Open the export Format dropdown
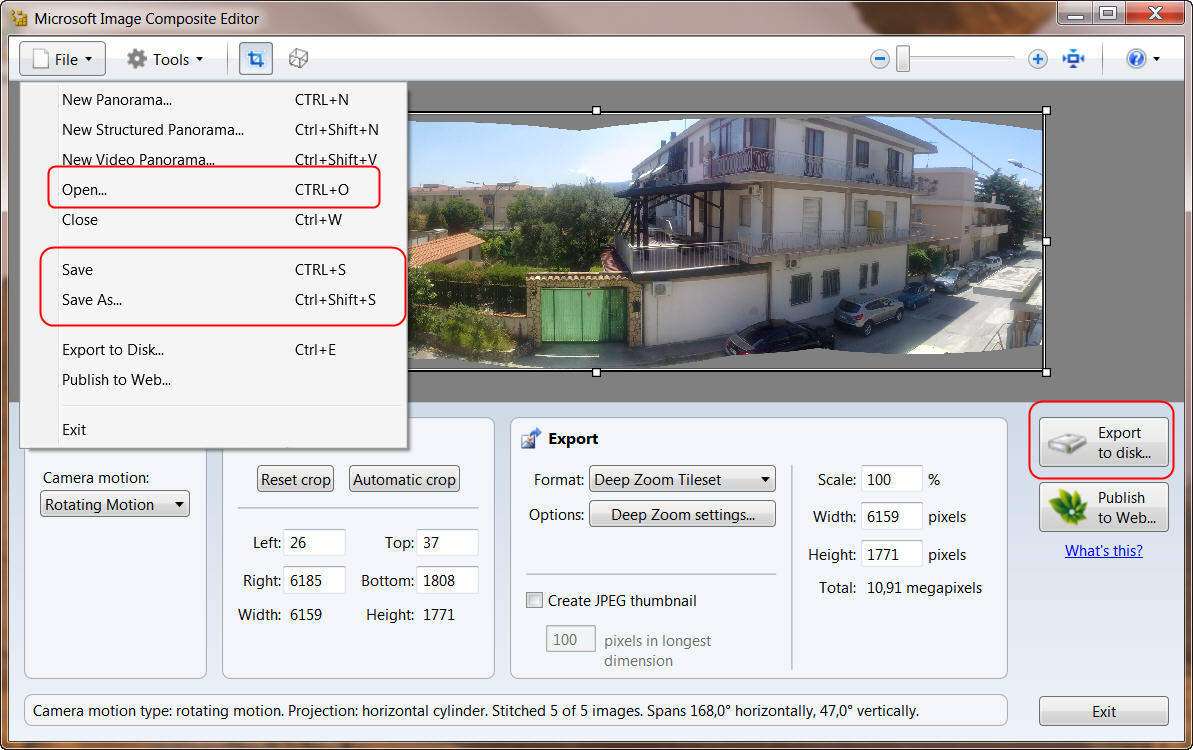The image size is (1193, 750). [x=682, y=480]
